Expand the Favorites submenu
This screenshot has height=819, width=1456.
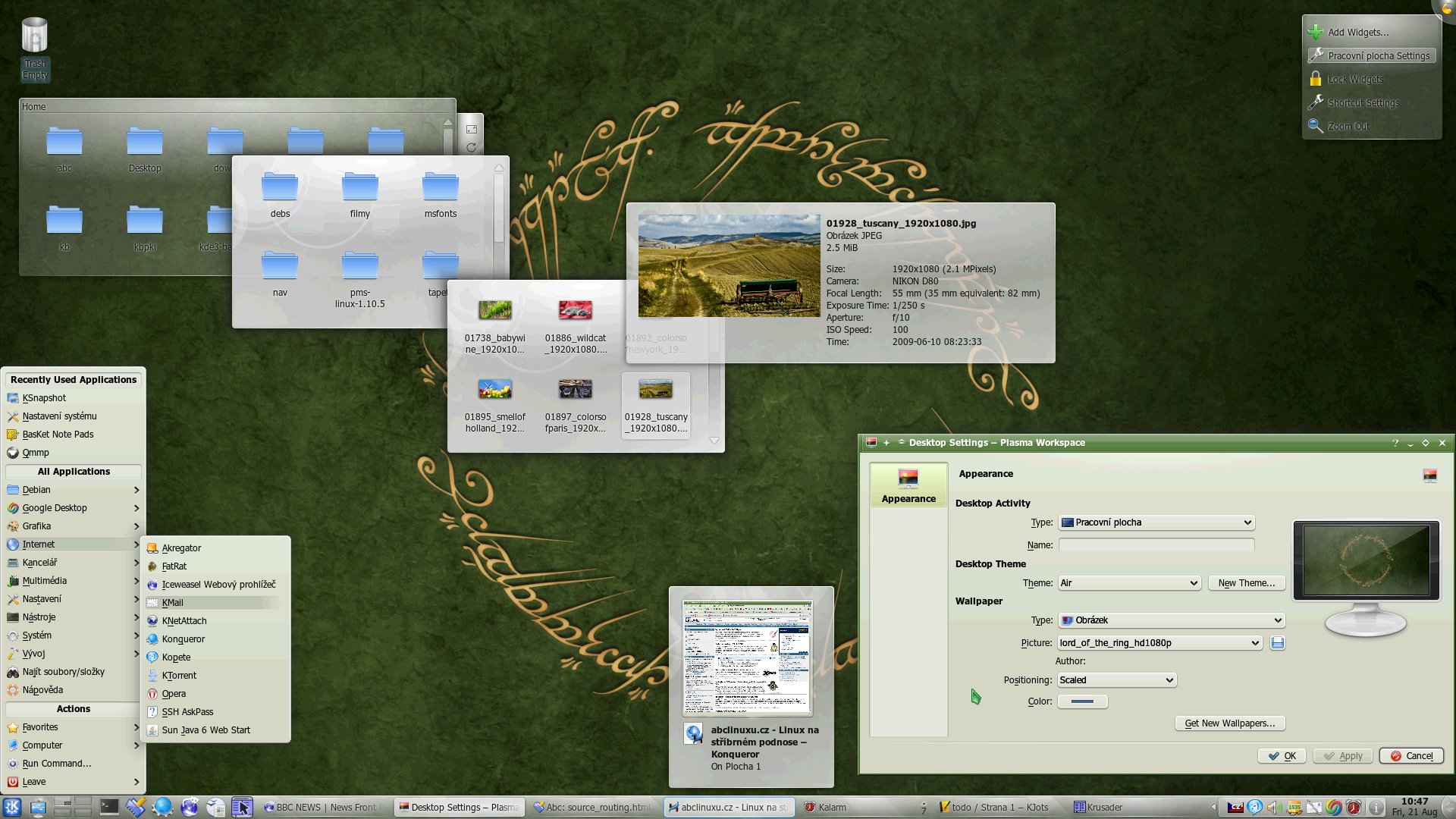(x=74, y=727)
